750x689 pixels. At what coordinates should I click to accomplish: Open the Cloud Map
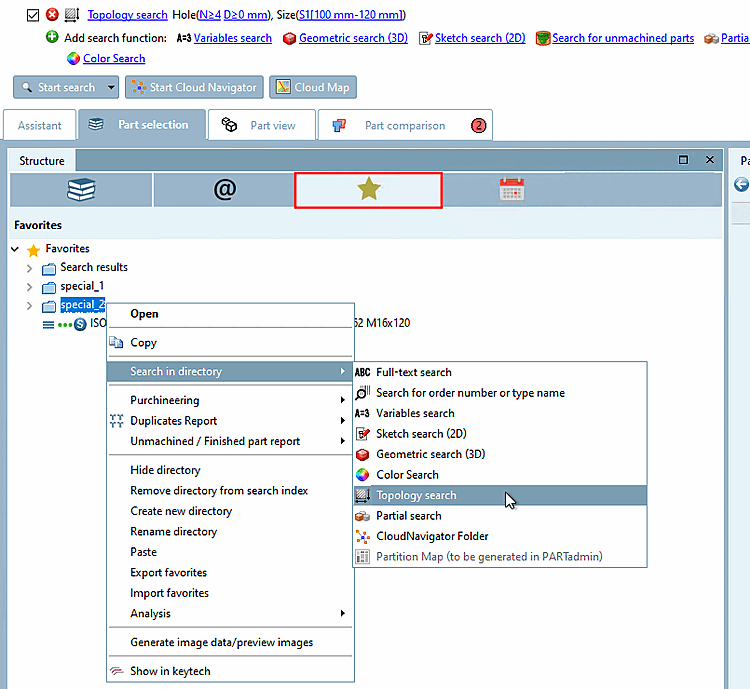[x=313, y=87]
